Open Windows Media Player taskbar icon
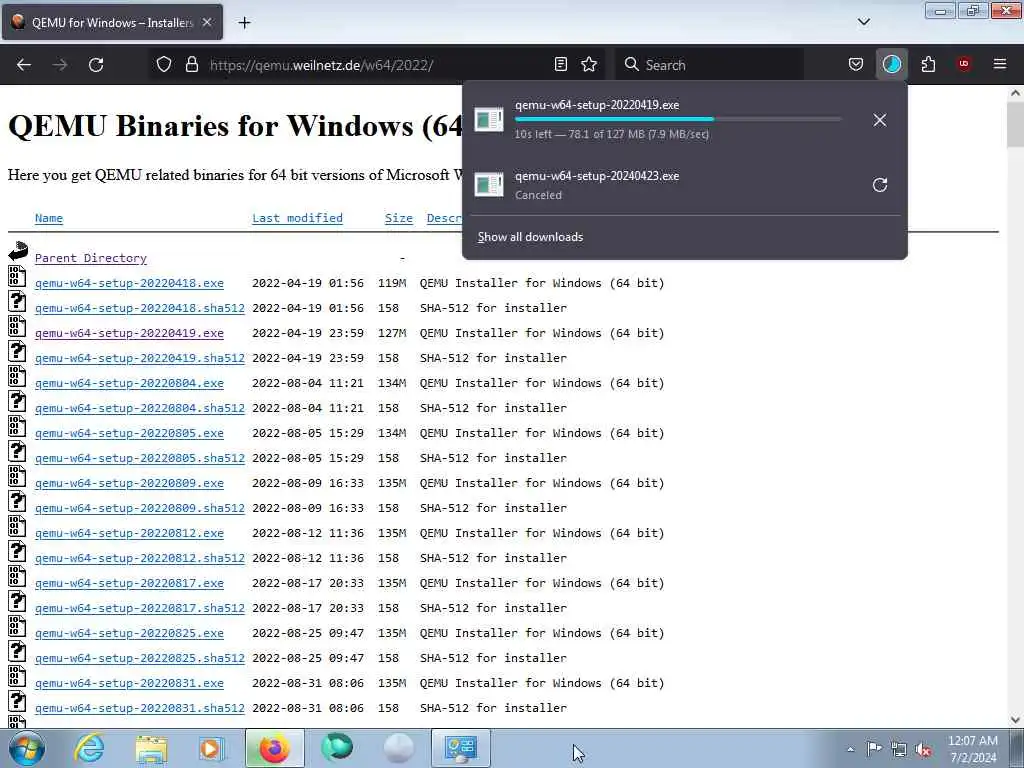Image resolution: width=1024 pixels, height=768 pixels. (x=211, y=748)
